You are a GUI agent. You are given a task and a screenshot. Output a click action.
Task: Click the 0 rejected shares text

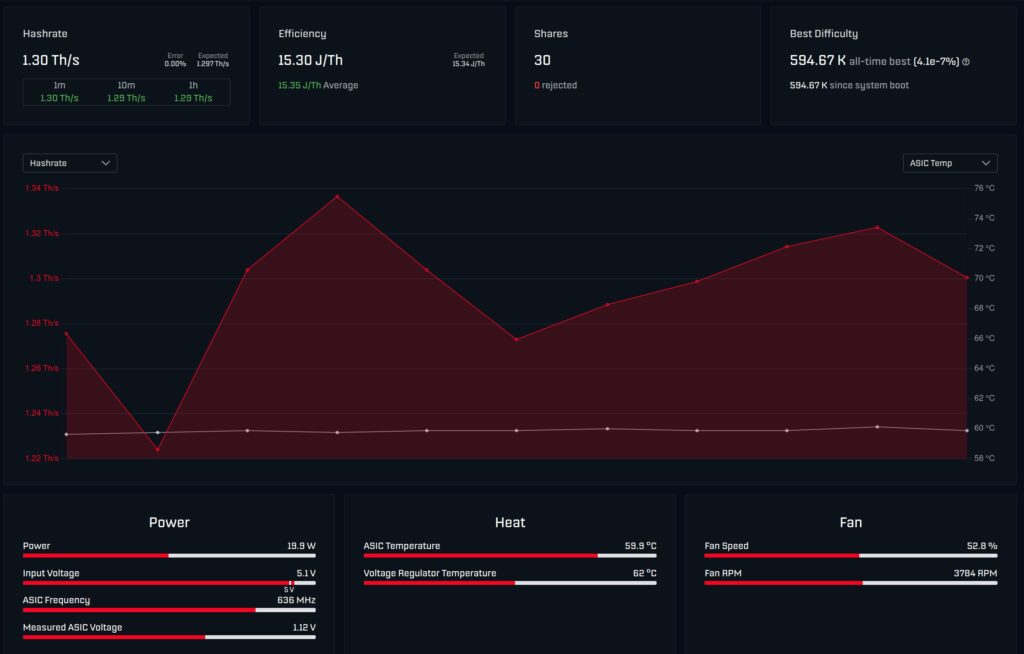[556, 86]
